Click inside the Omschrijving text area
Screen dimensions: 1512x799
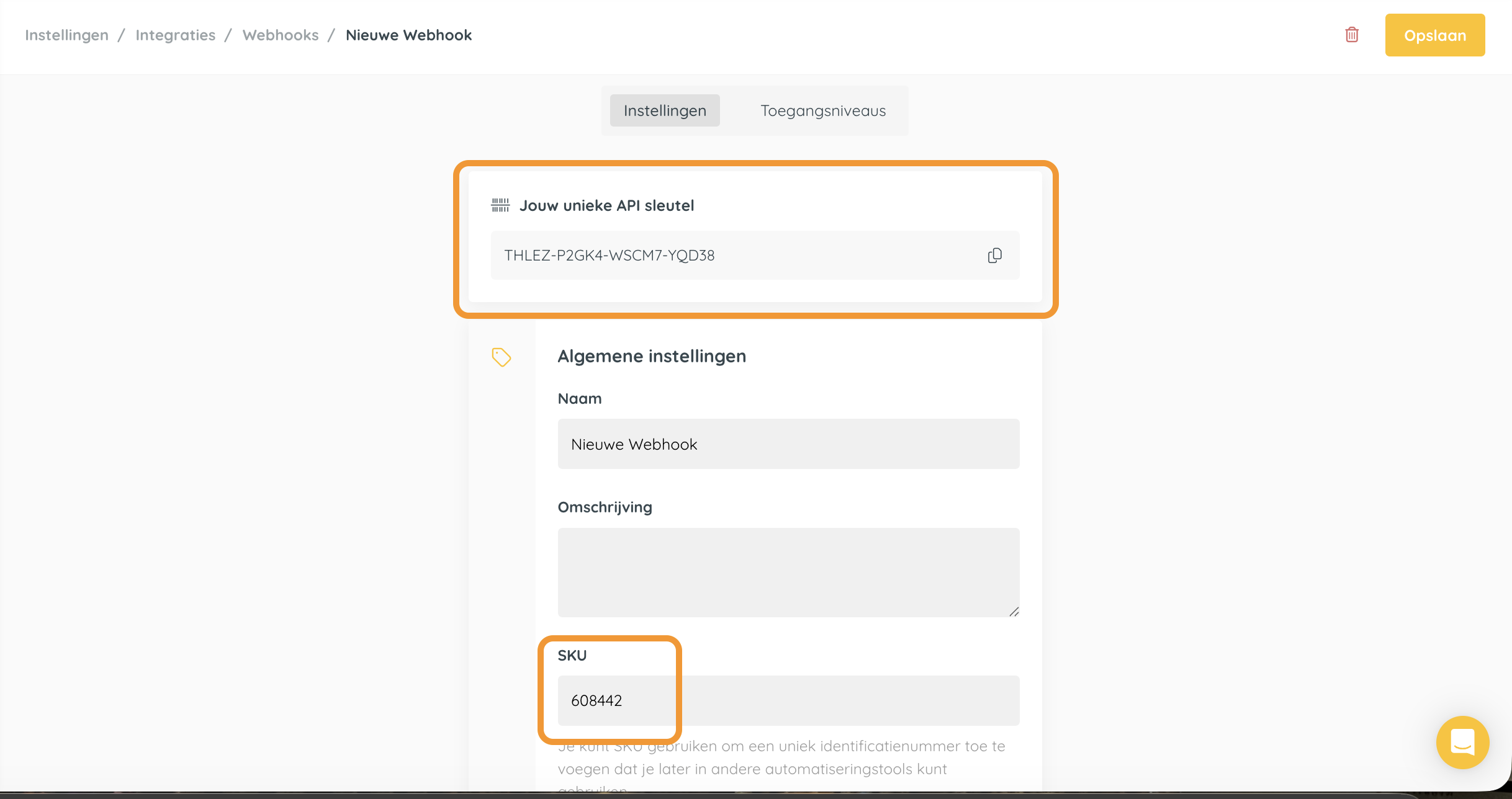pos(788,571)
